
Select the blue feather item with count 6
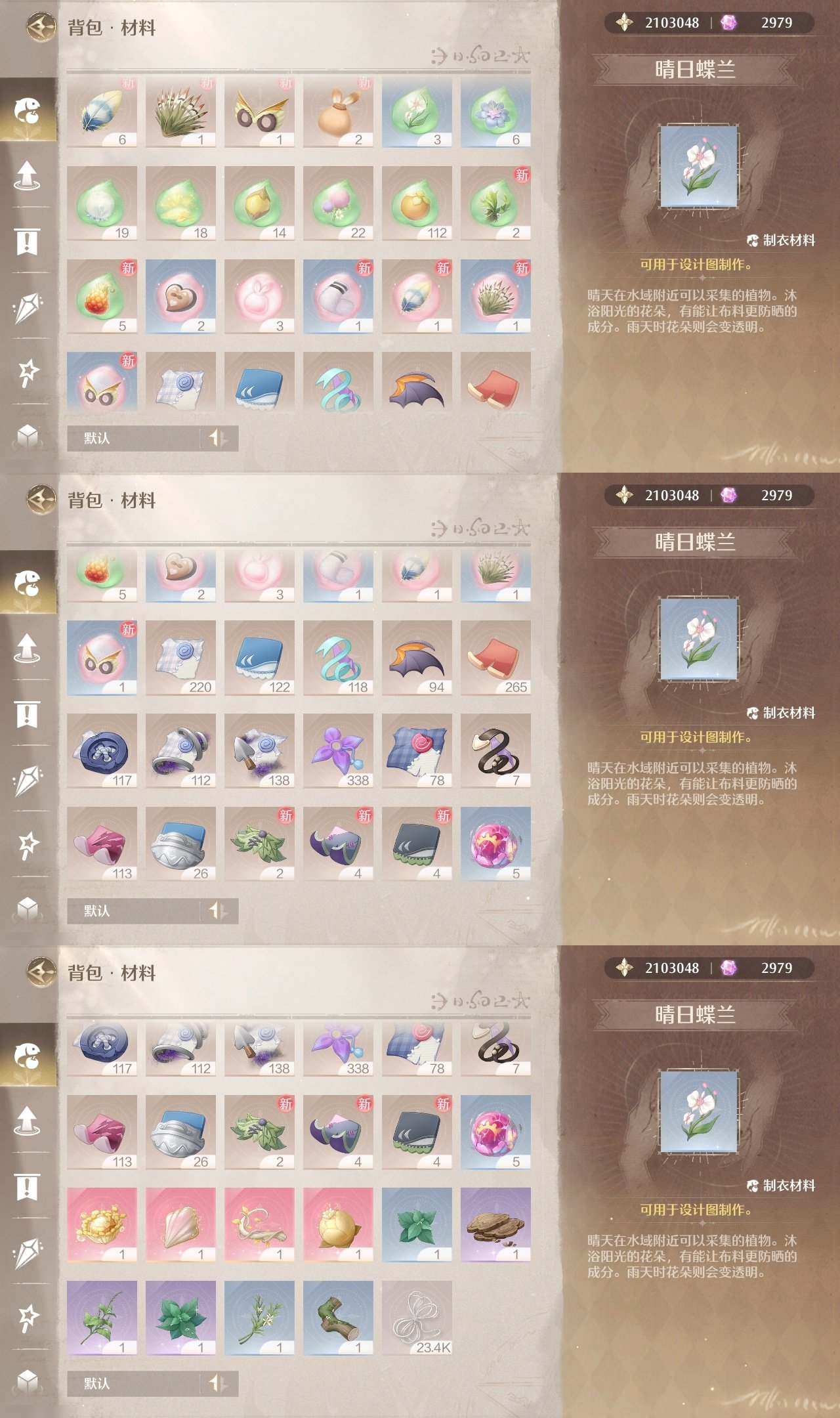coord(102,111)
